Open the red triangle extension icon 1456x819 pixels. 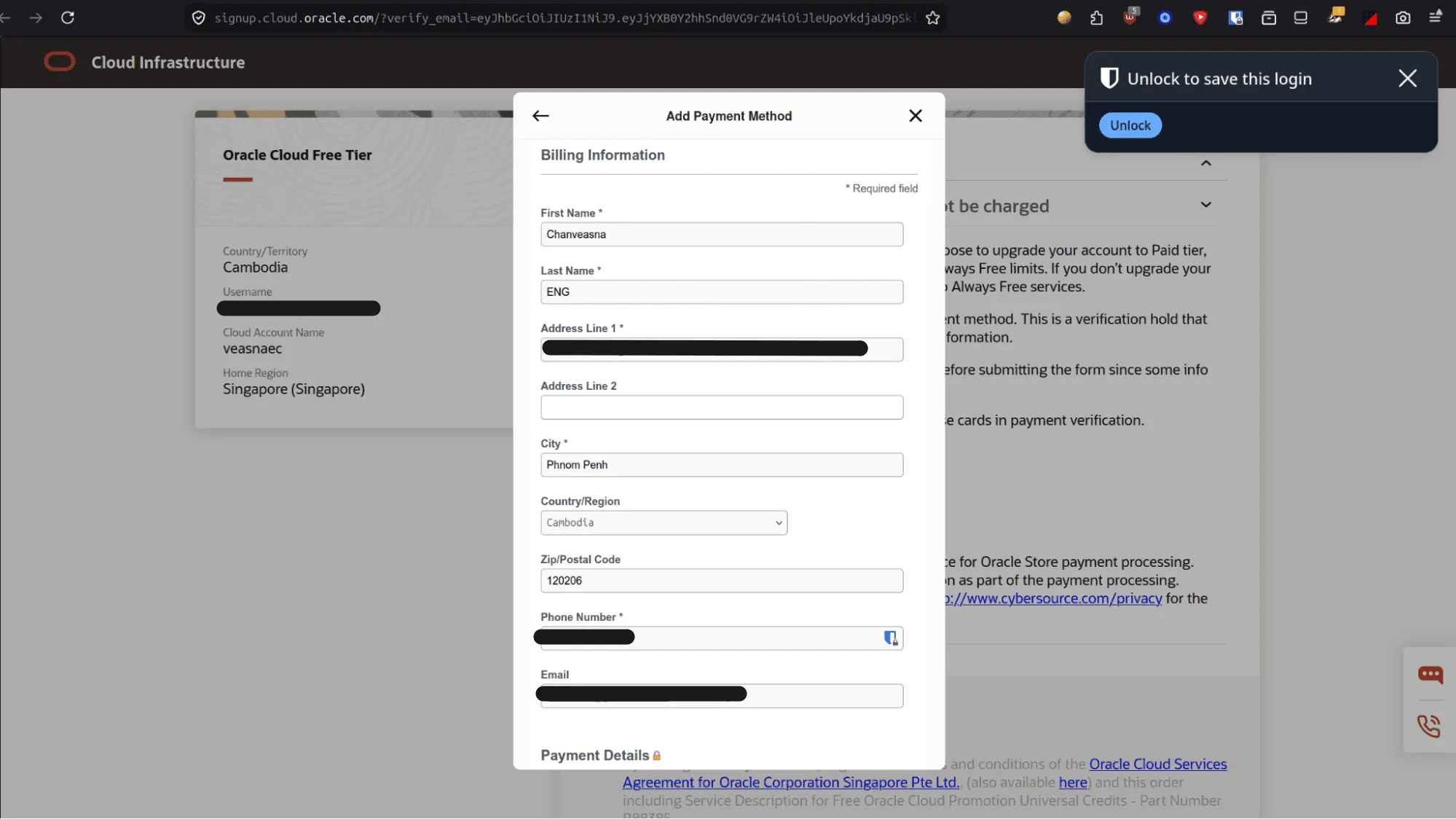1371,19
